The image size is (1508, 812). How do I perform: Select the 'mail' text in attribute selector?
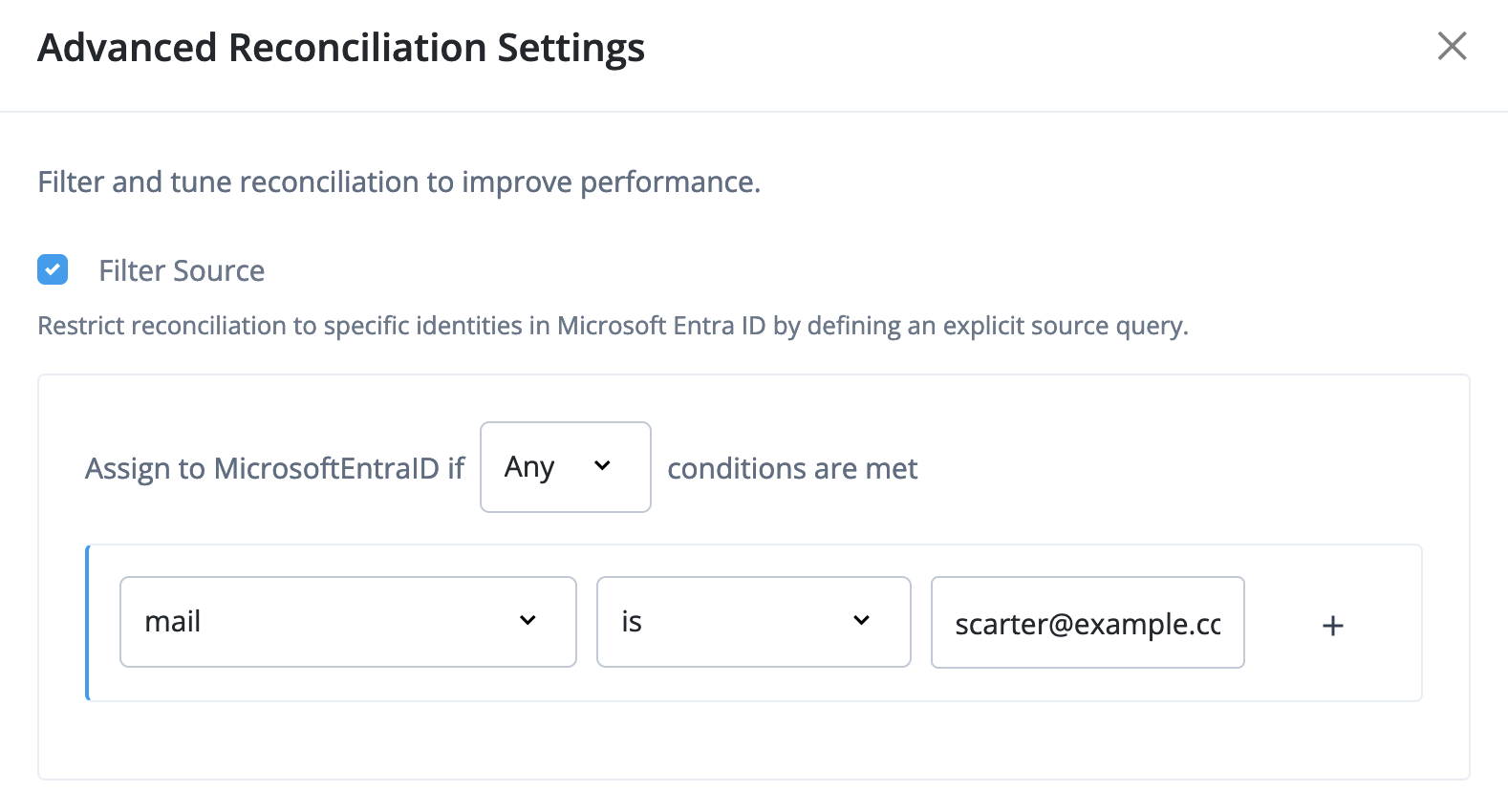tap(173, 622)
